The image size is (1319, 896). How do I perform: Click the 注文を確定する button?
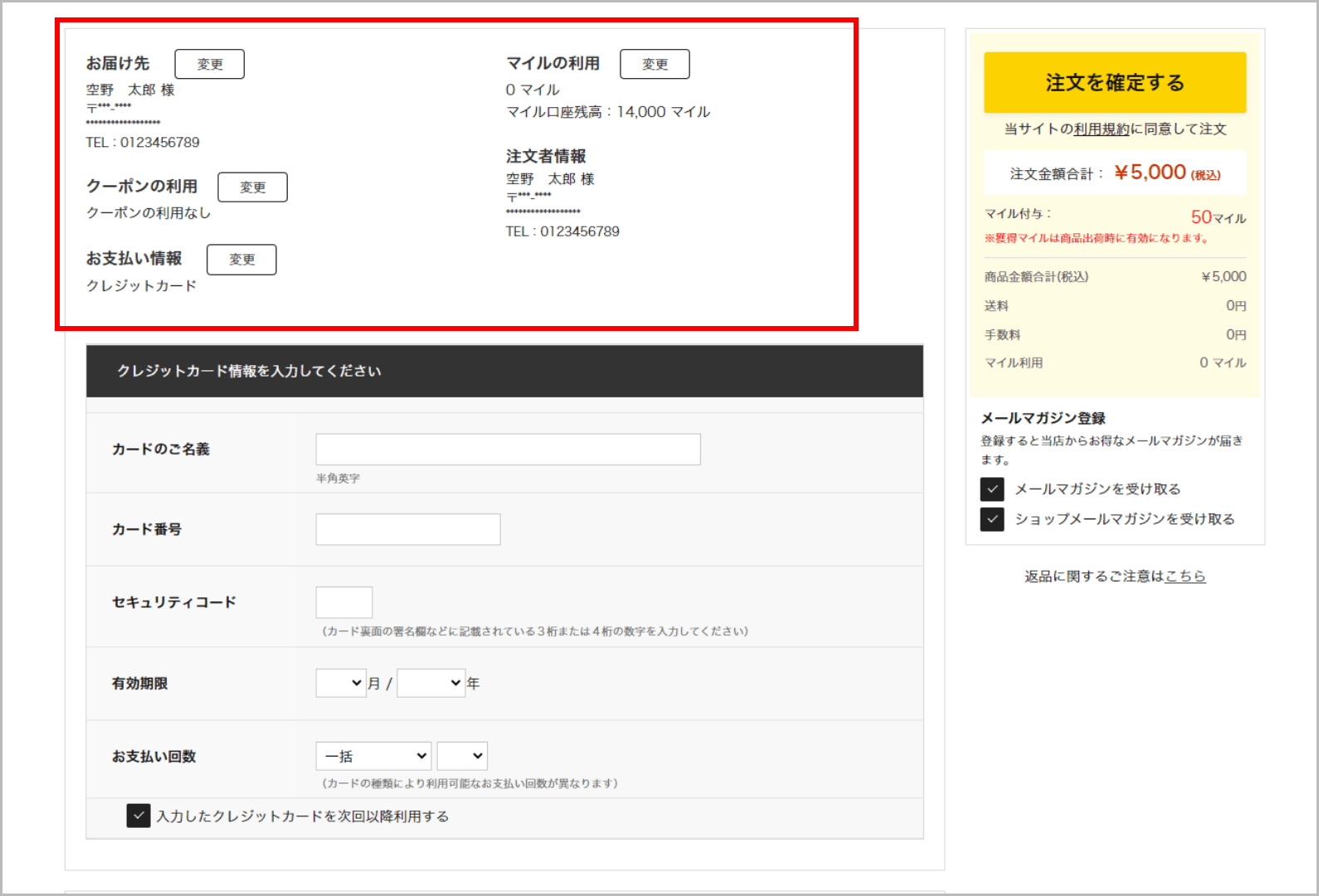pos(1114,82)
